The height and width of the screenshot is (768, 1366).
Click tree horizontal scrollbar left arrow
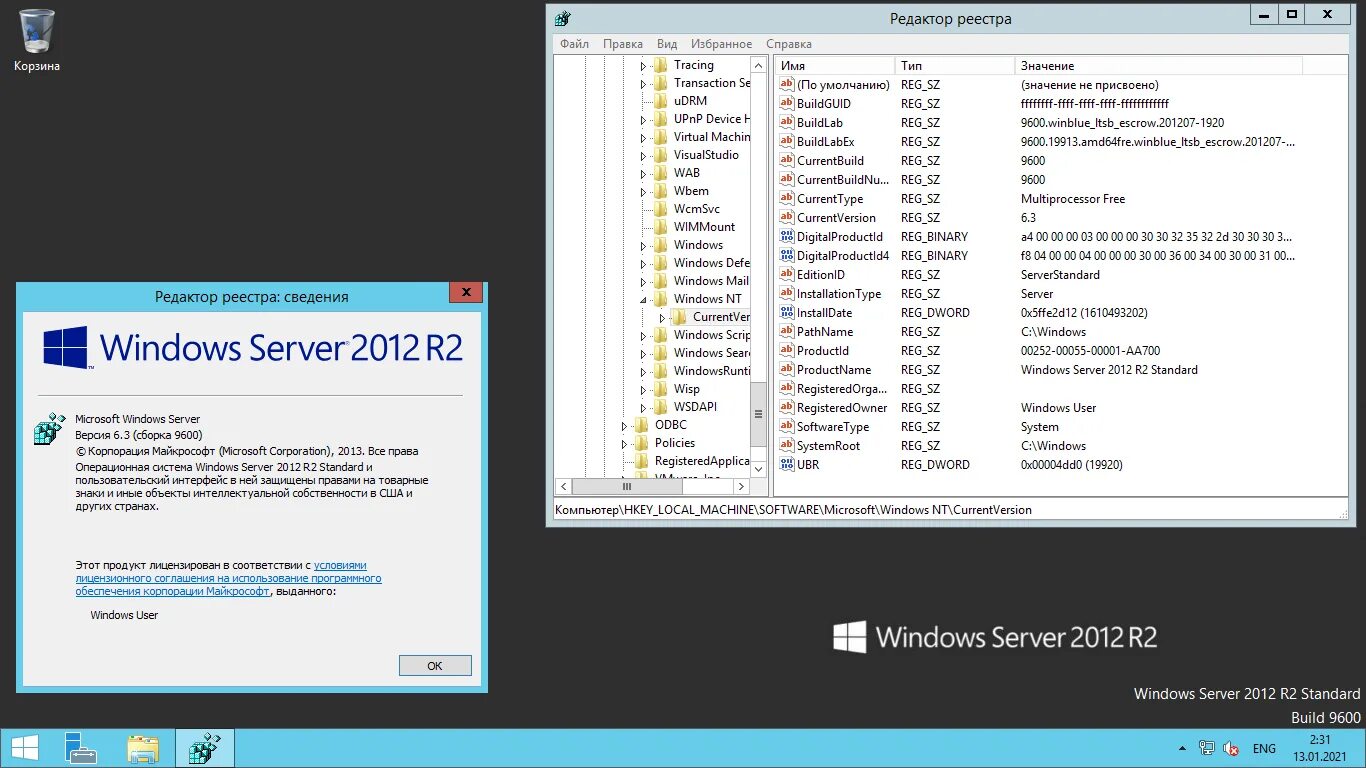tap(563, 487)
